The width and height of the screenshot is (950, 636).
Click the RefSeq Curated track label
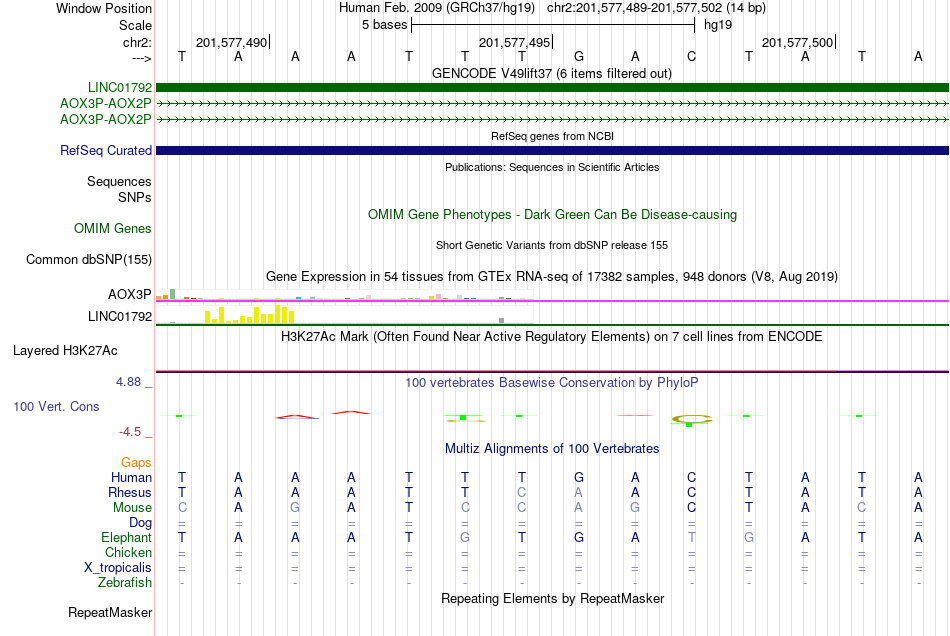click(x=105, y=150)
